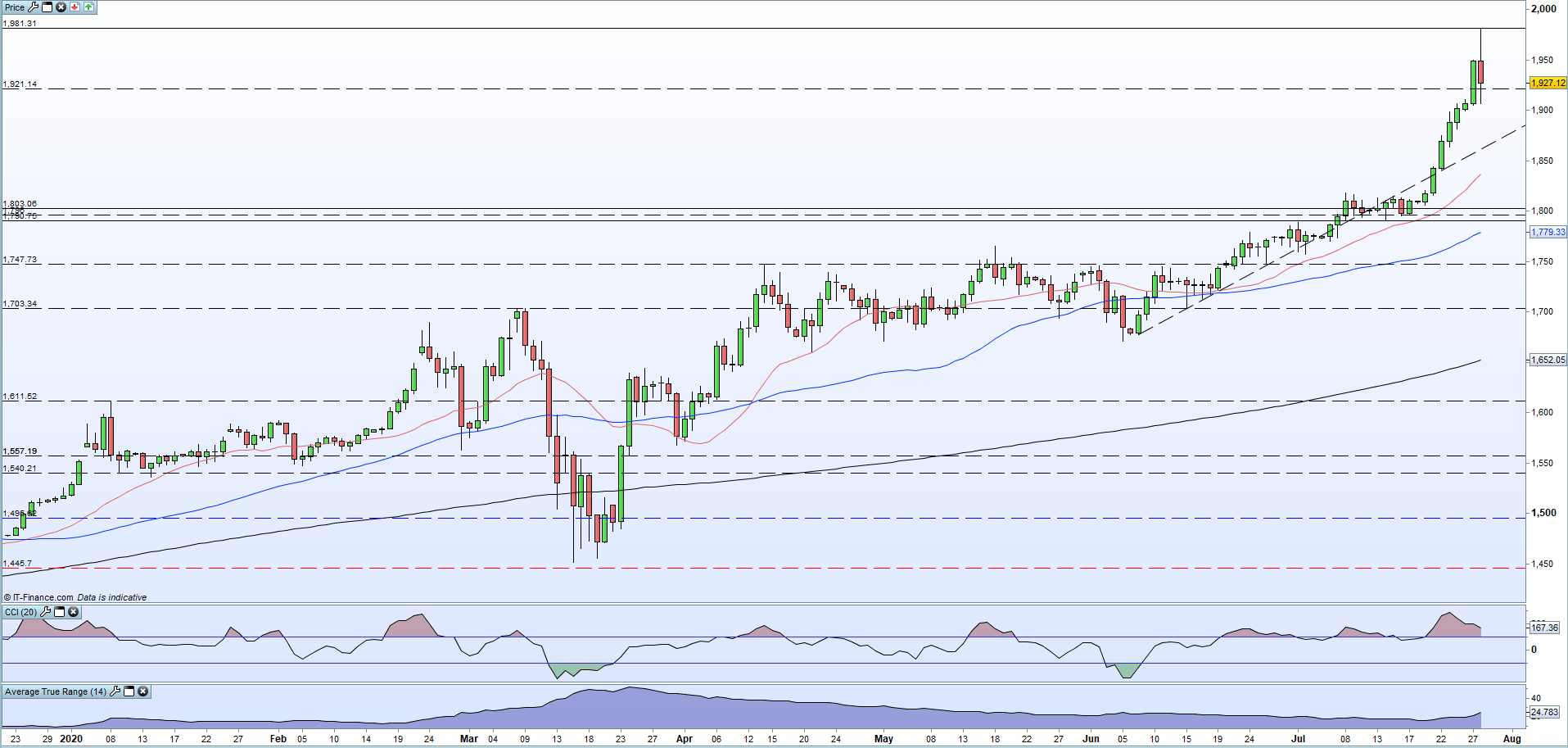Viewport: 1568px width, 748px height.
Task: Click the current price label 1,927.12
Action: coord(1548,83)
